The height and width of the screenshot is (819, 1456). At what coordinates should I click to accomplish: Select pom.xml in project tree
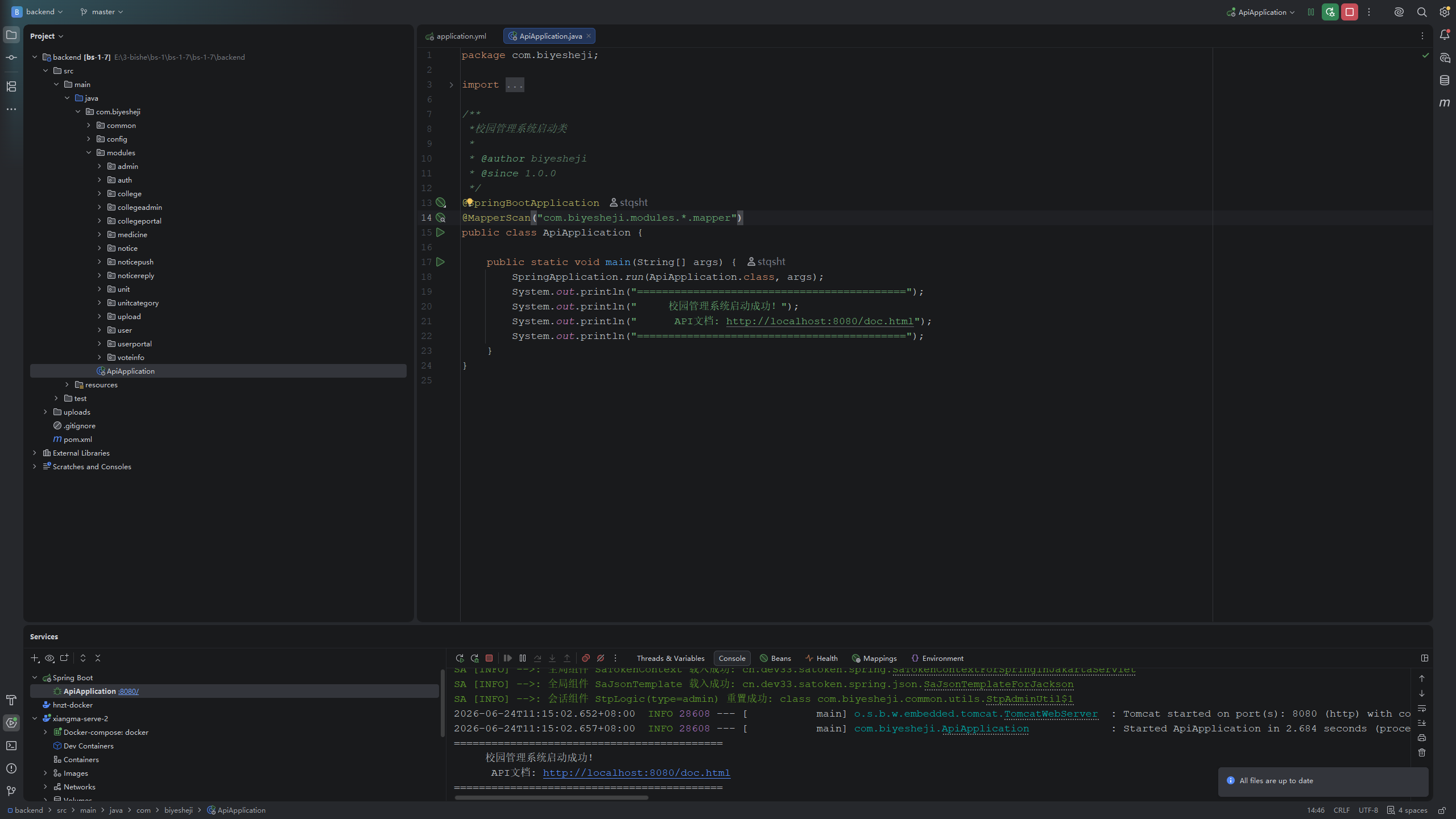point(78,440)
